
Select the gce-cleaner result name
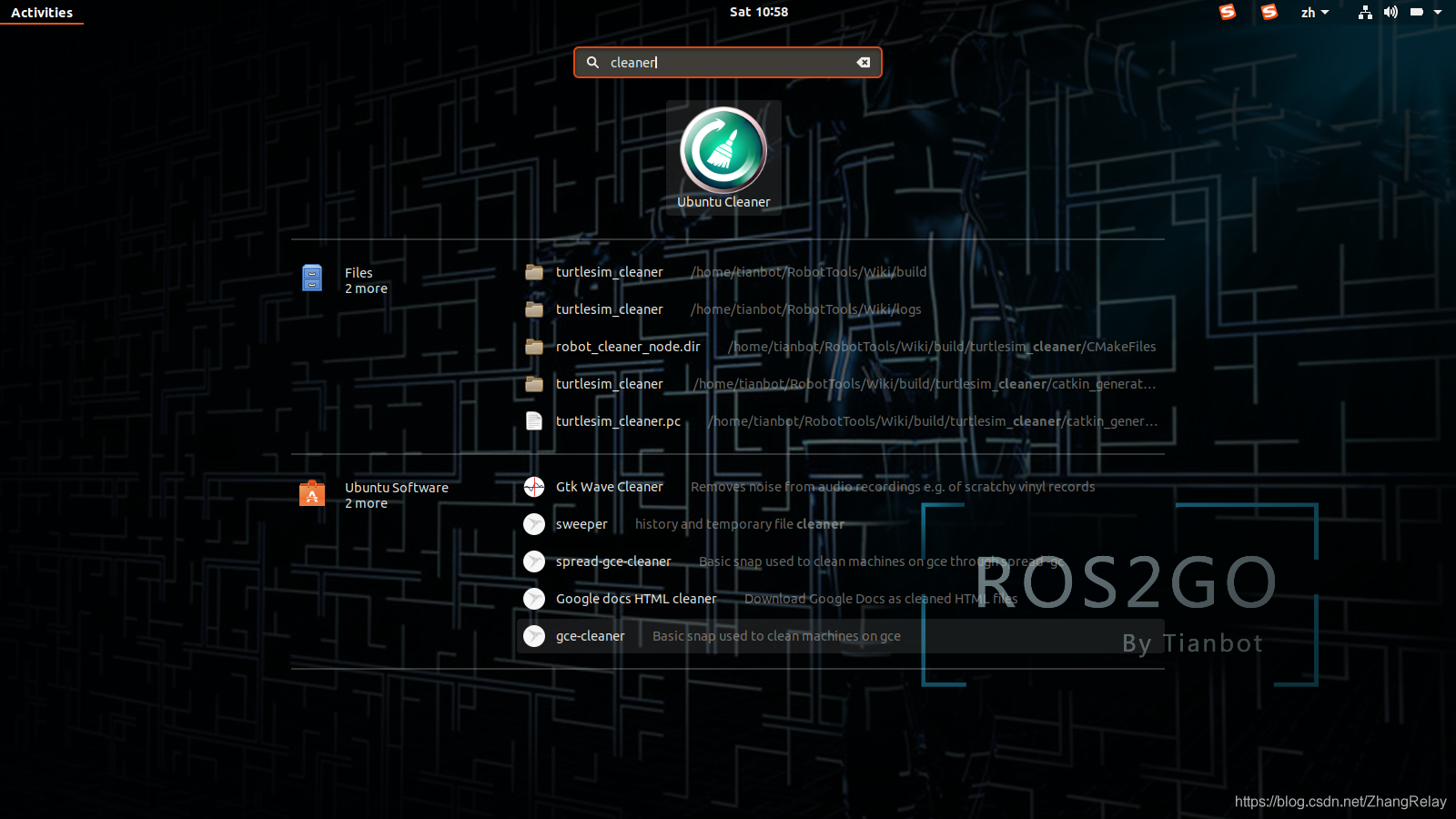pos(590,636)
